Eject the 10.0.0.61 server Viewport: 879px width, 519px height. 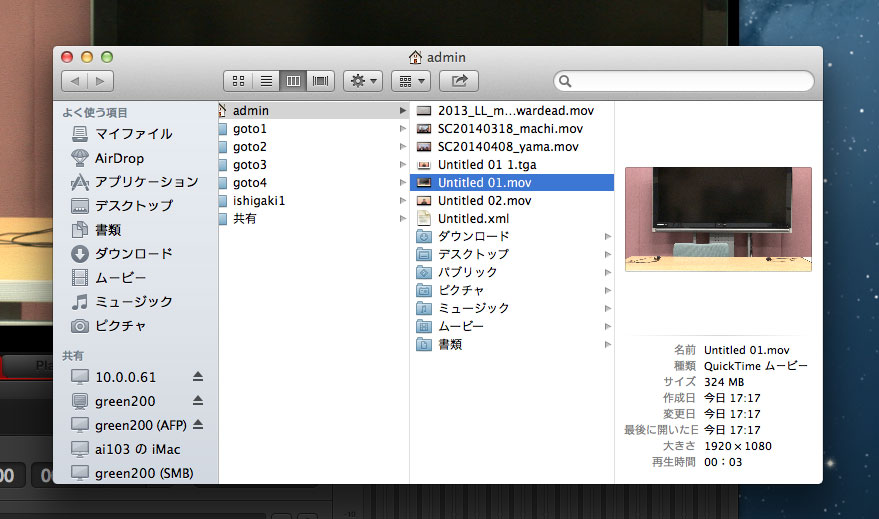point(198,377)
